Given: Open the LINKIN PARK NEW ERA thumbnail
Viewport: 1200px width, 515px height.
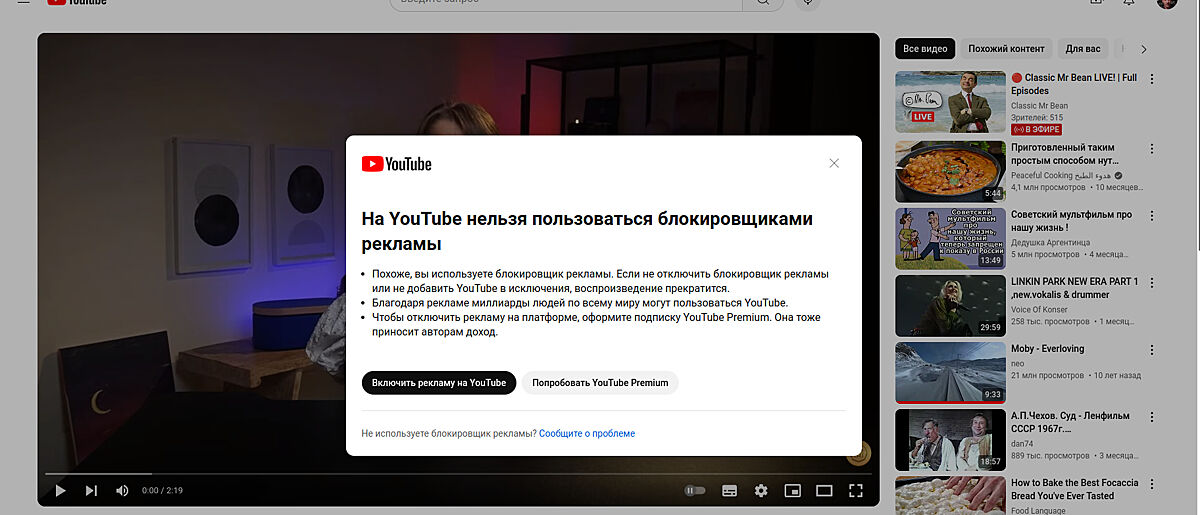Looking at the screenshot, I should [x=950, y=305].
